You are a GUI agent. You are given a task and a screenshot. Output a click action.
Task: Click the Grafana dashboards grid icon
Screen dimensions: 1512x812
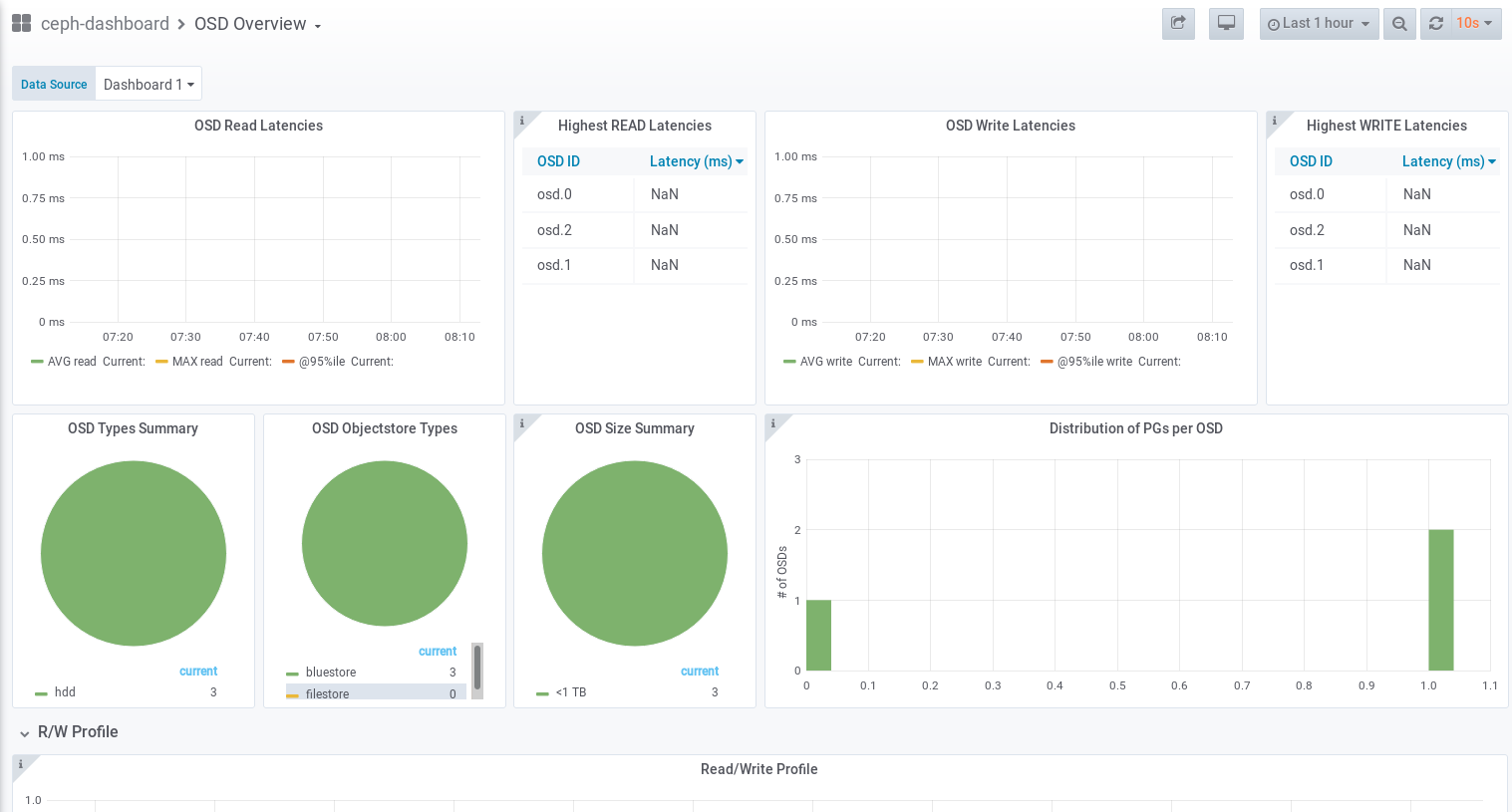[21, 24]
